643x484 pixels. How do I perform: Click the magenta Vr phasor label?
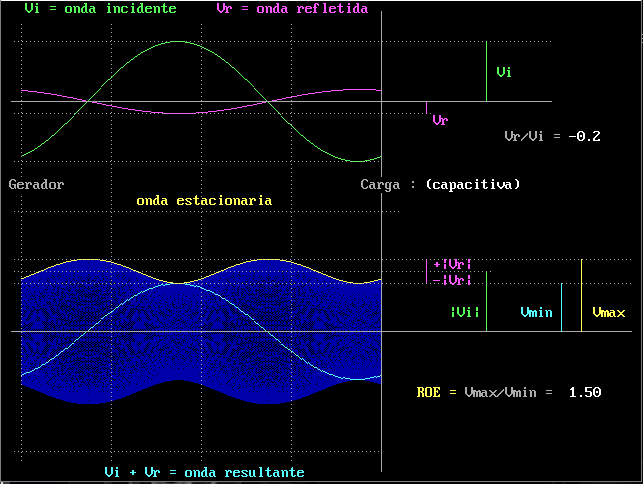440,120
